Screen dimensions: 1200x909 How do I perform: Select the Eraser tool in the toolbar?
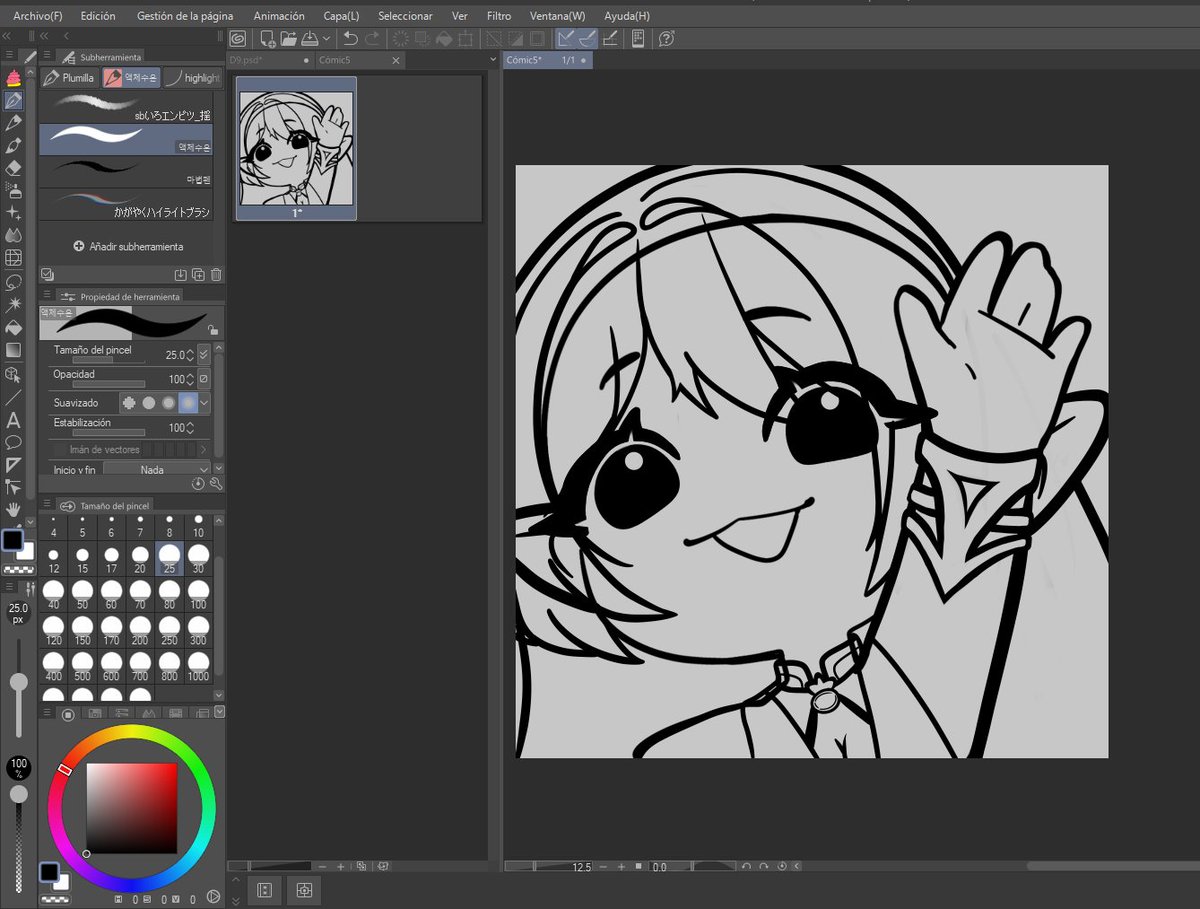13,168
